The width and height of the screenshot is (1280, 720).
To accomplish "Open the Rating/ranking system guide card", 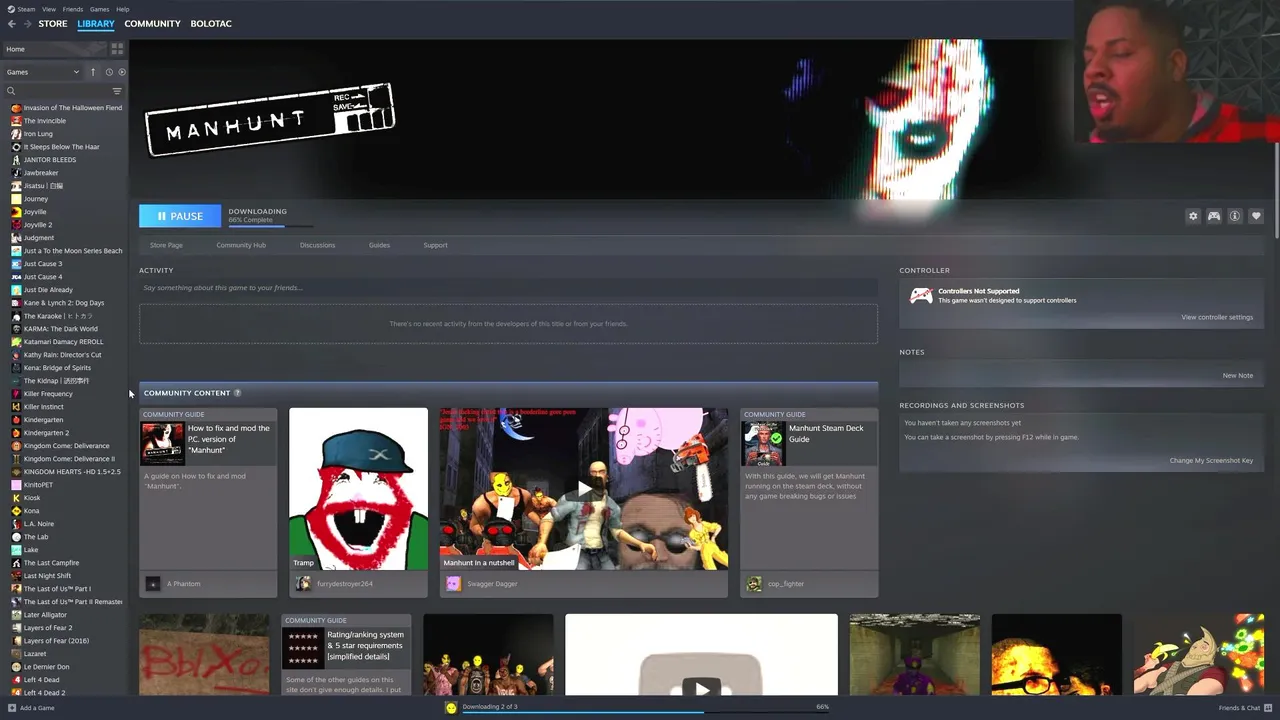I will (x=346, y=655).
